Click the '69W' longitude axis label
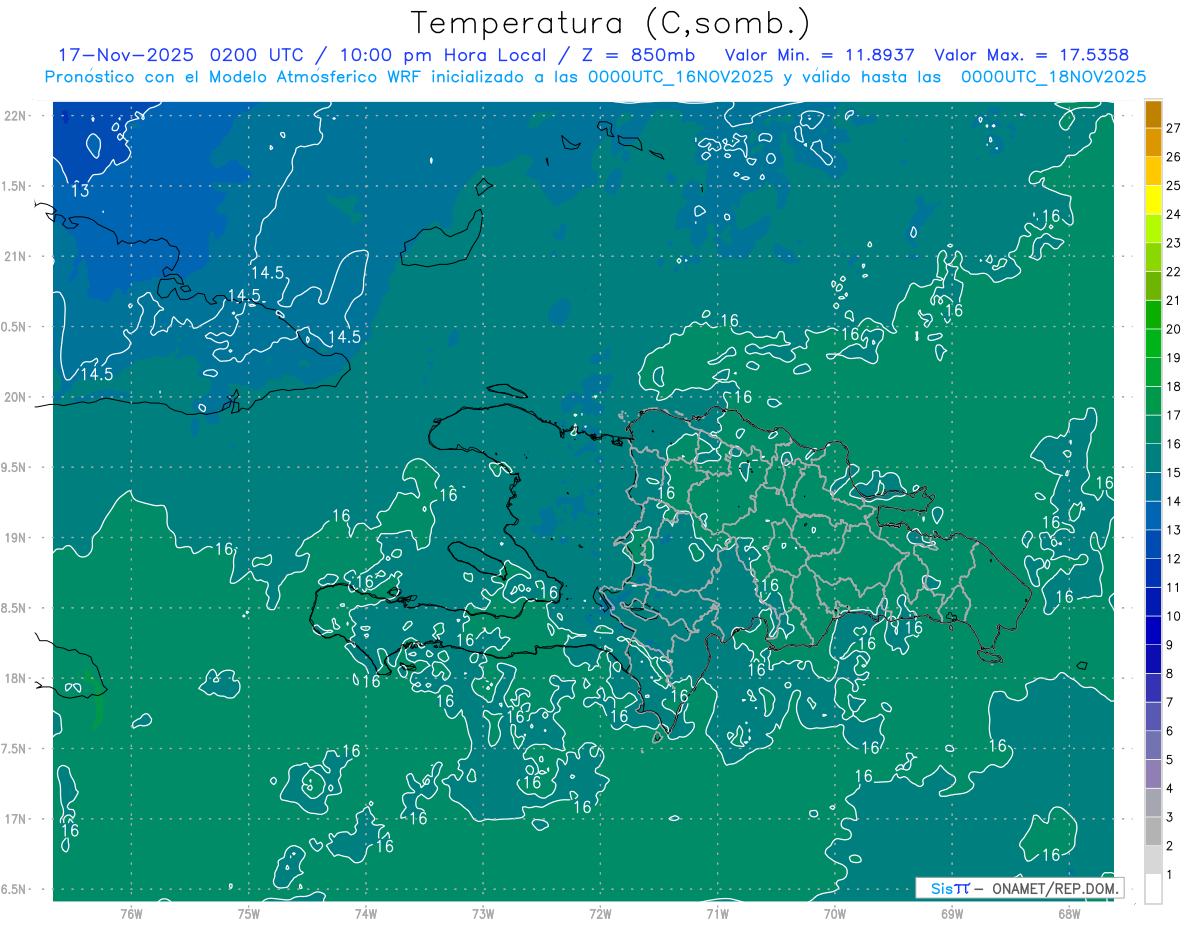 click(952, 913)
